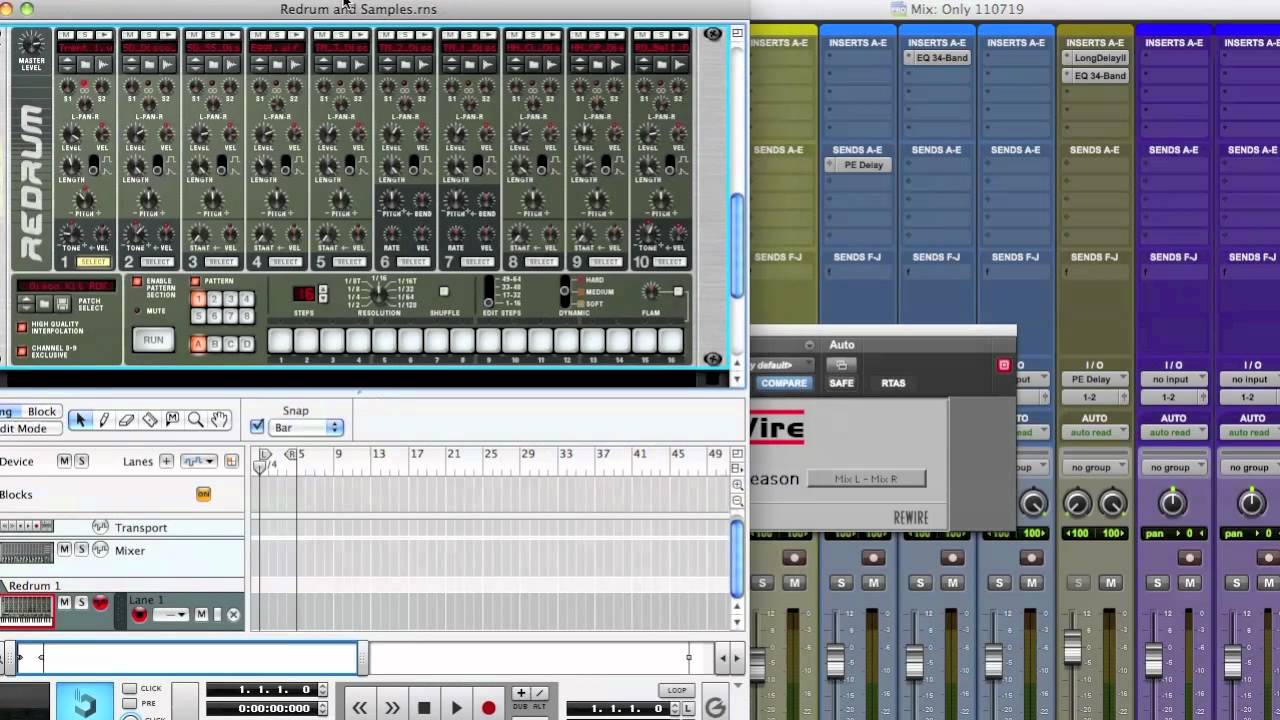Viewport: 1280px width, 720px height.
Task: Enable the CLICK checkbox in transport
Action: [130, 688]
